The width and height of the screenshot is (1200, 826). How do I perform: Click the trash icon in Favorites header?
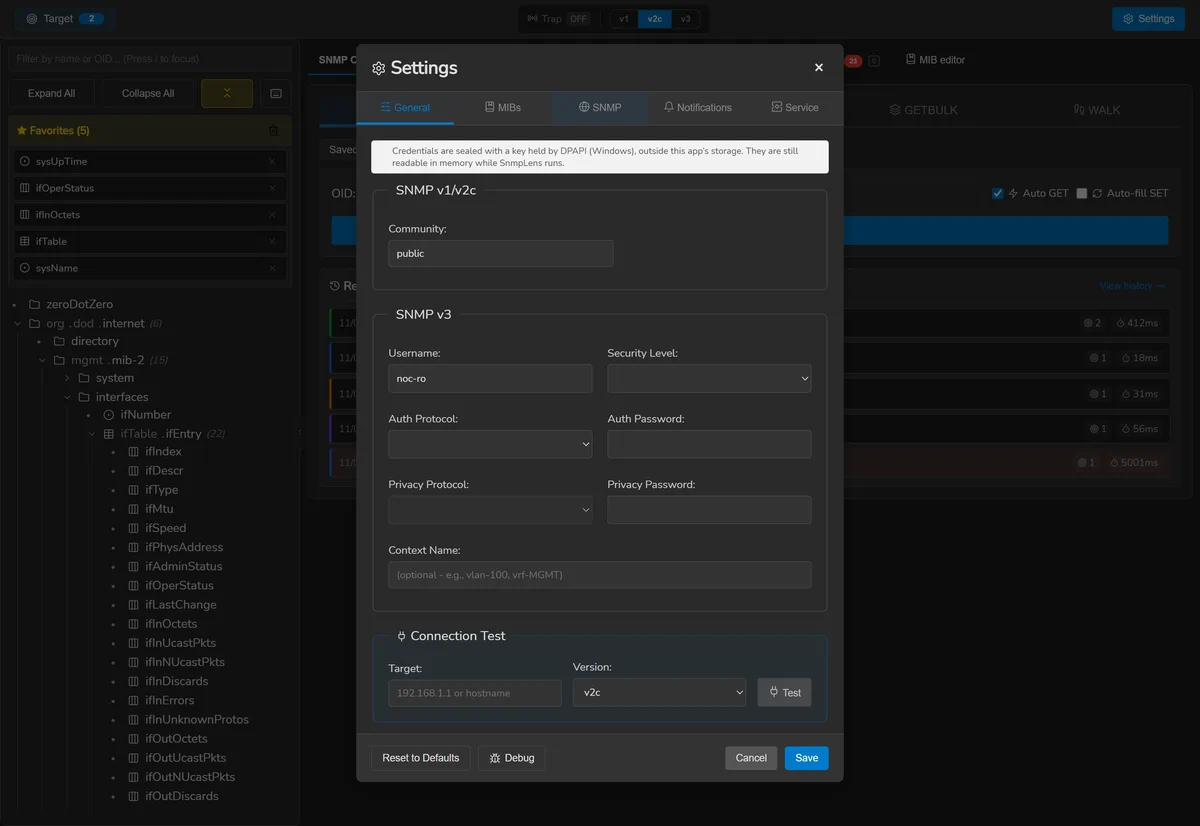coord(274,131)
